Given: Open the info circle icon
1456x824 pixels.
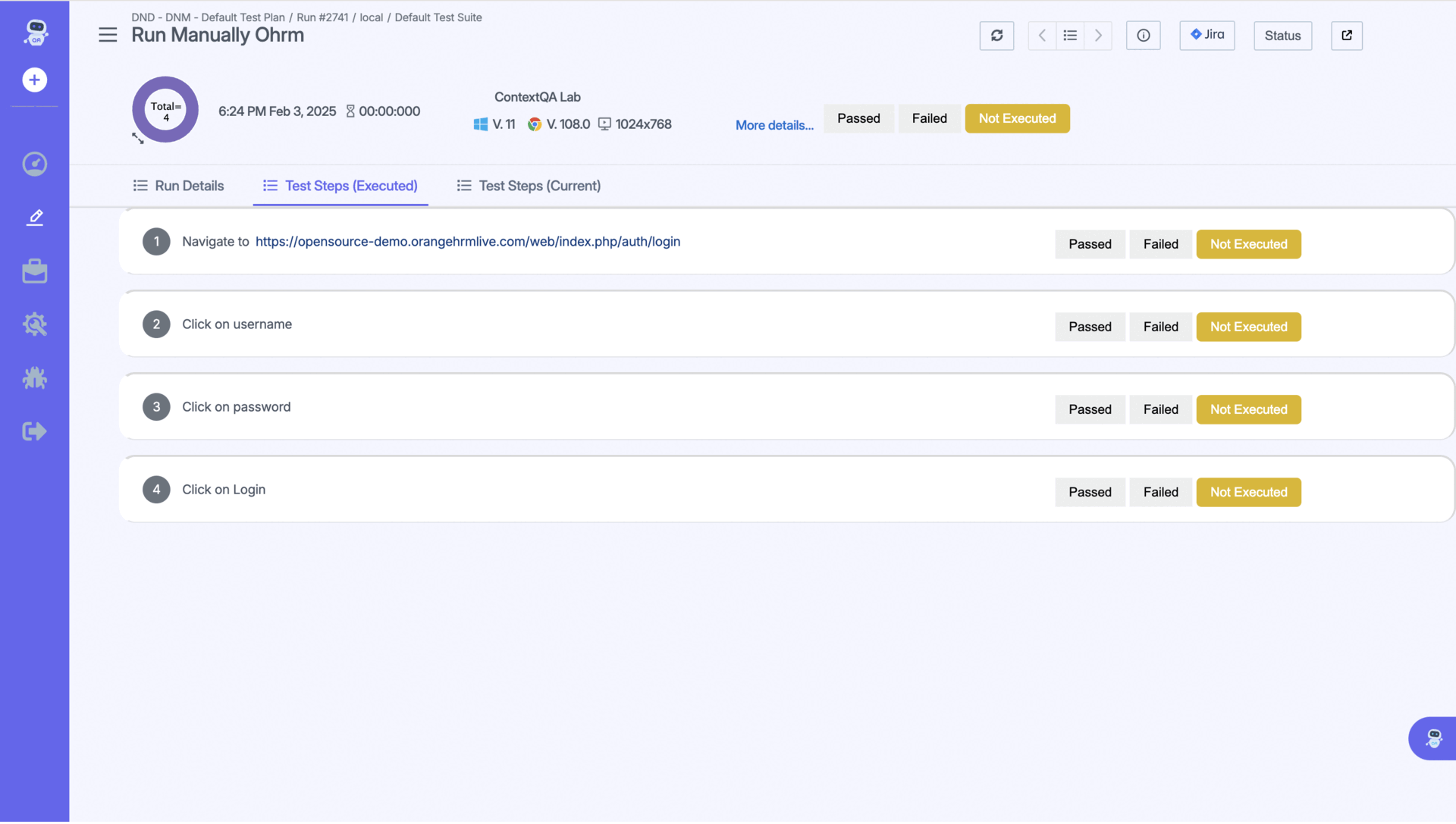Looking at the screenshot, I should (x=1143, y=36).
